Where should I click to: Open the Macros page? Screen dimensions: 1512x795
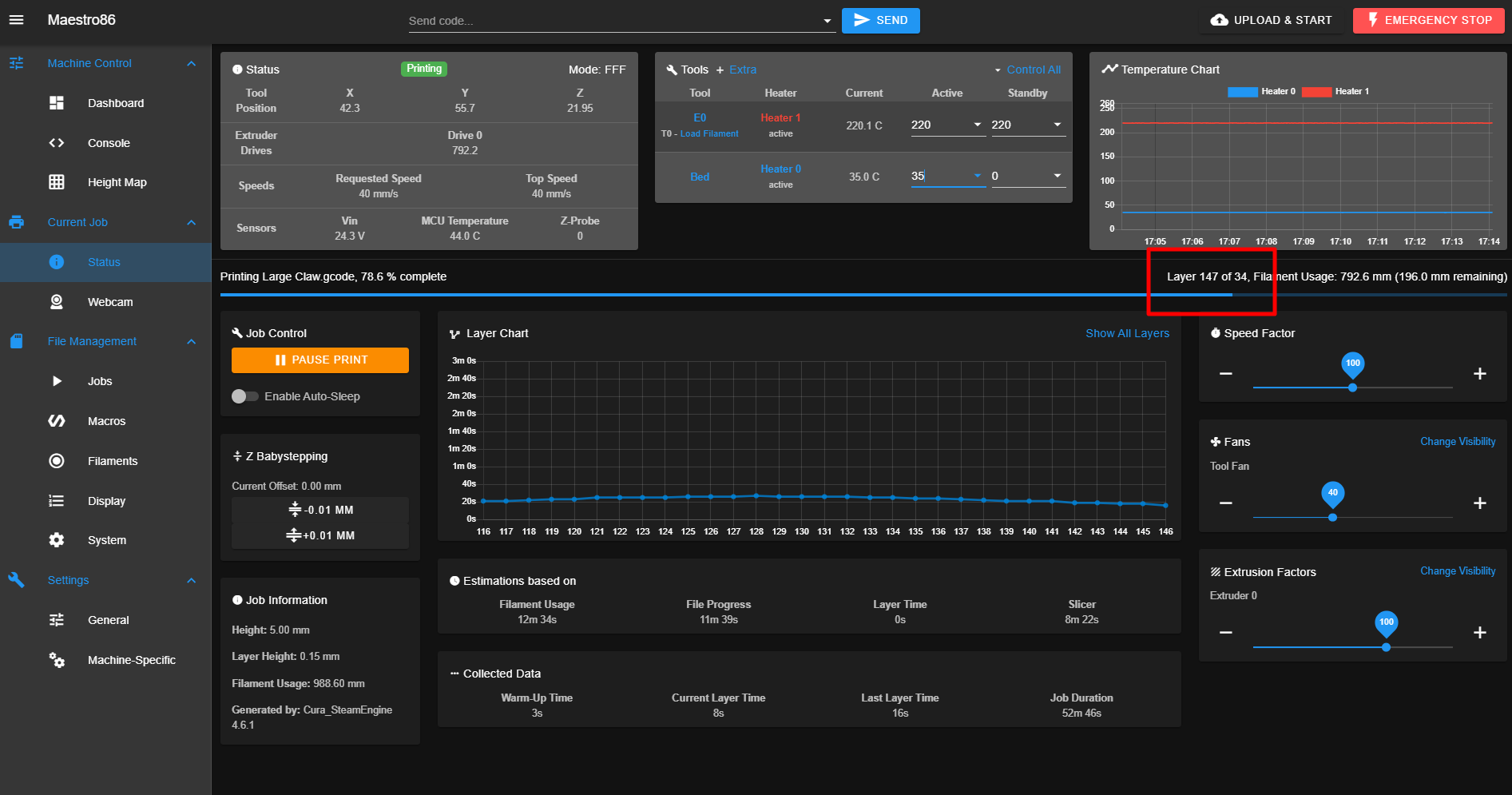[x=106, y=421]
